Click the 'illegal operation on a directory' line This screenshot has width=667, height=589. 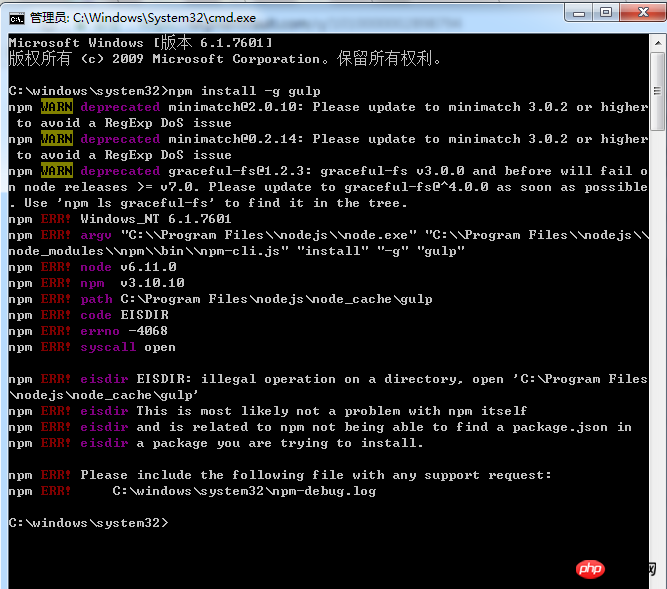[x=328, y=379]
